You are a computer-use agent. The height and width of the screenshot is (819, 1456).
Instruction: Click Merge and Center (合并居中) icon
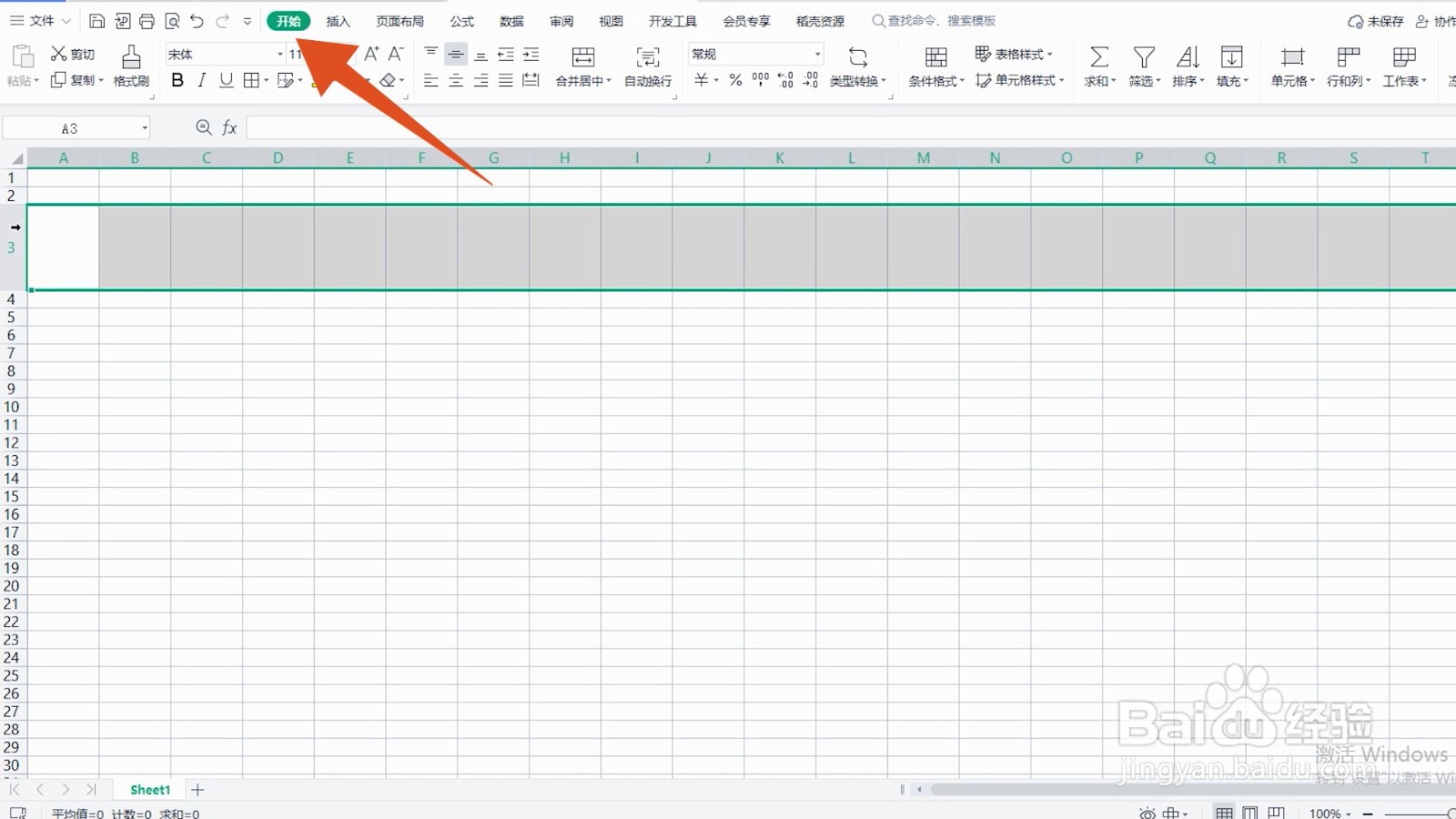point(583,57)
